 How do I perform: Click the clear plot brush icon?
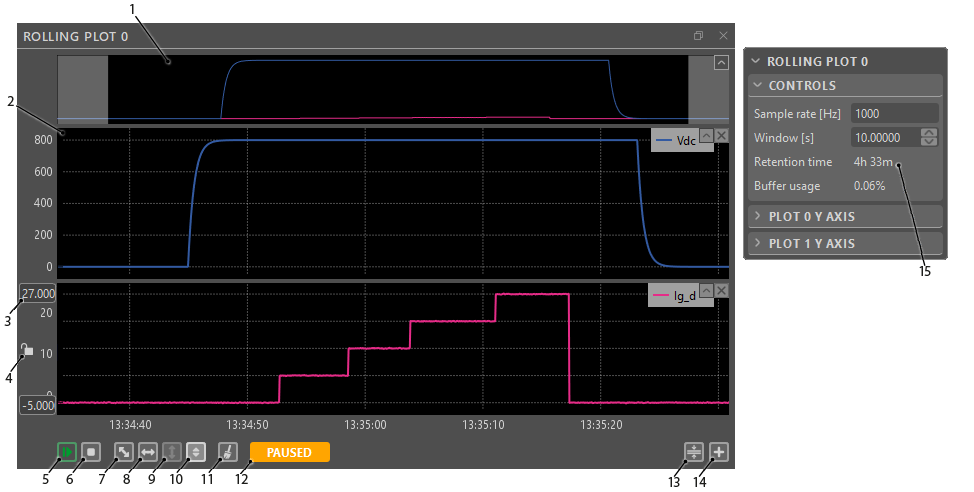(227, 452)
